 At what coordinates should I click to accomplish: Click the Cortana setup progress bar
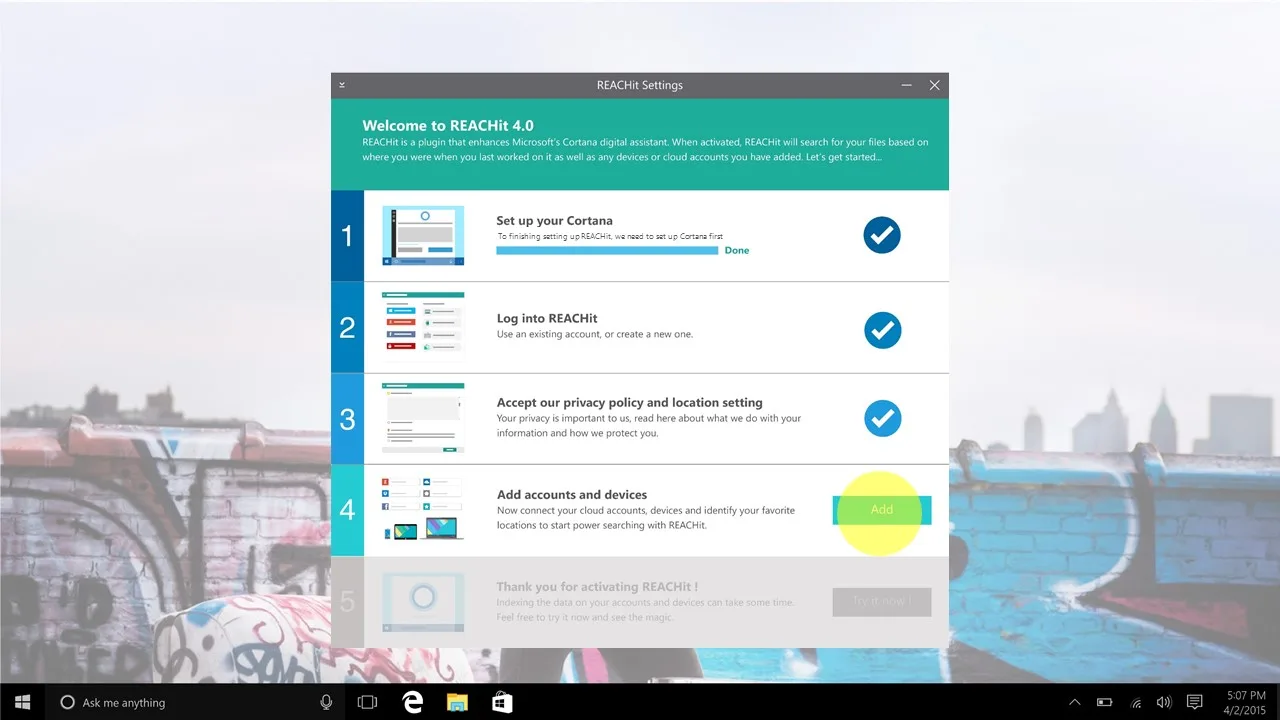[607, 250]
